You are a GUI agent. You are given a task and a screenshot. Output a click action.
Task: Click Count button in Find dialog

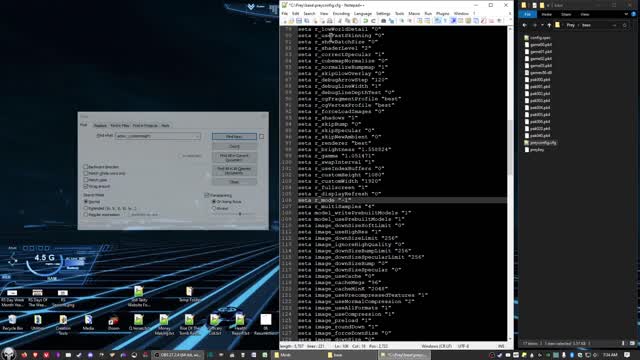tap(234, 146)
